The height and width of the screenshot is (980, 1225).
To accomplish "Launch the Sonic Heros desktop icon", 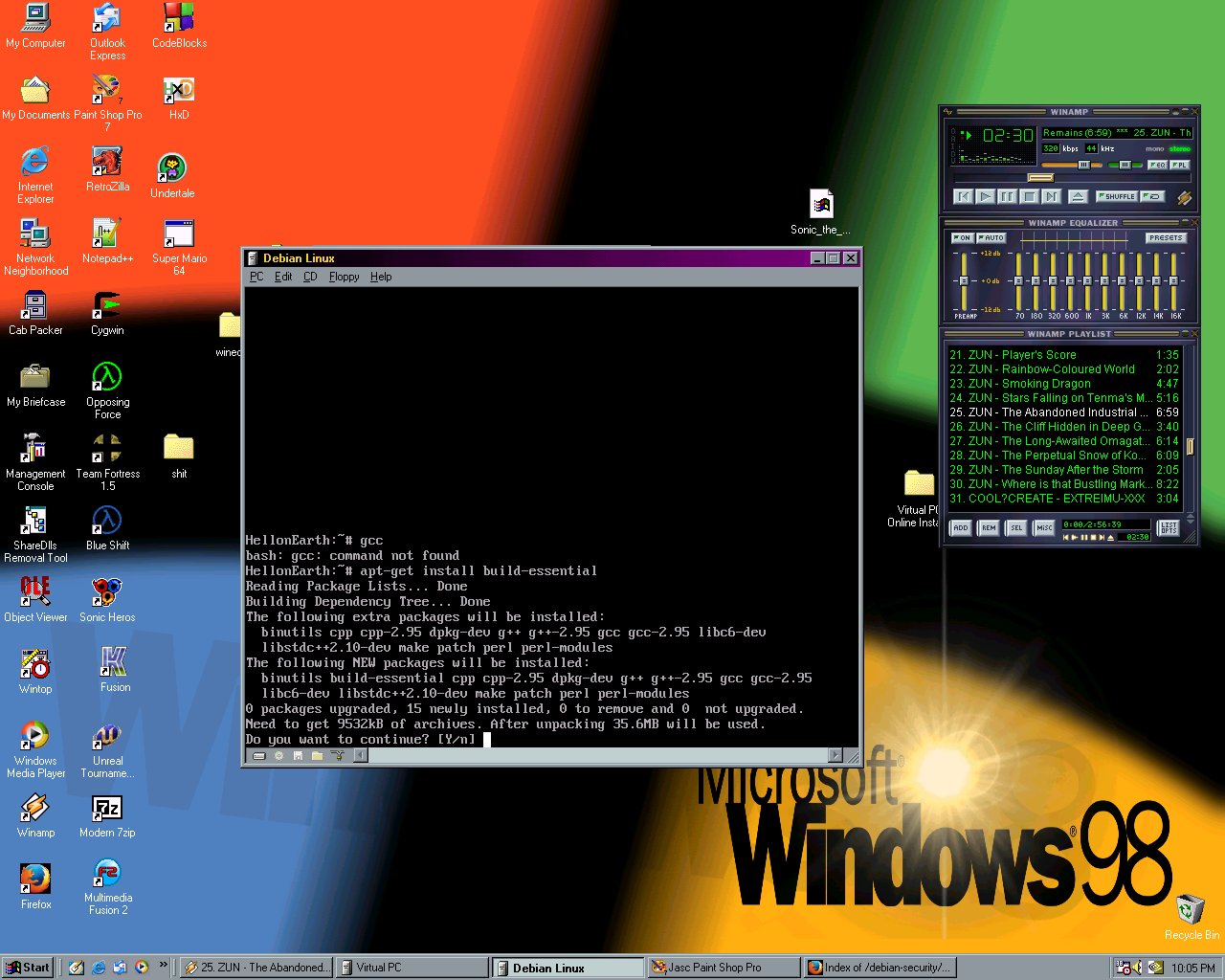I will tap(107, 600).
